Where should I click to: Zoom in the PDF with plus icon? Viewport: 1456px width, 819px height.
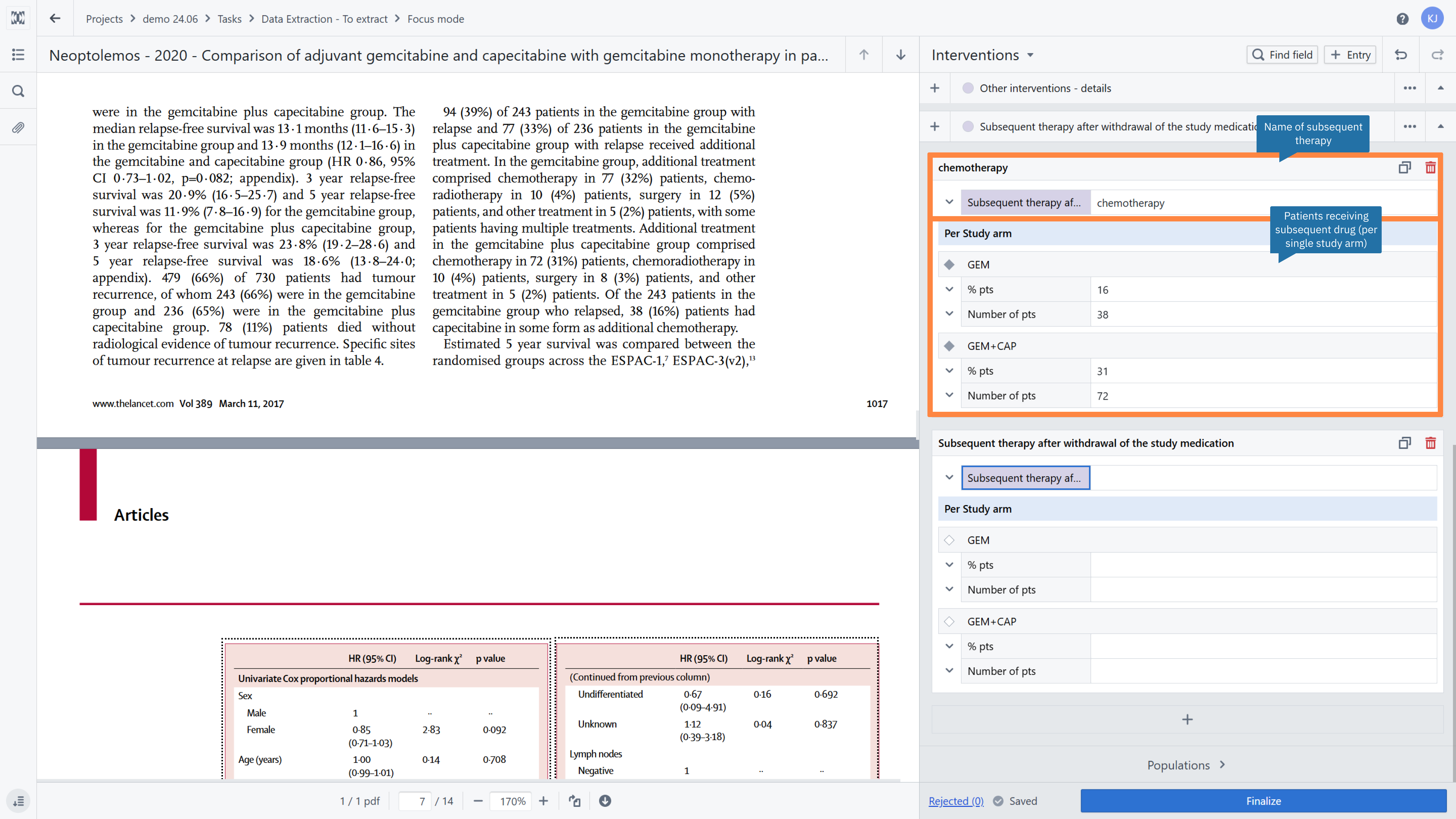pos(543,801)
